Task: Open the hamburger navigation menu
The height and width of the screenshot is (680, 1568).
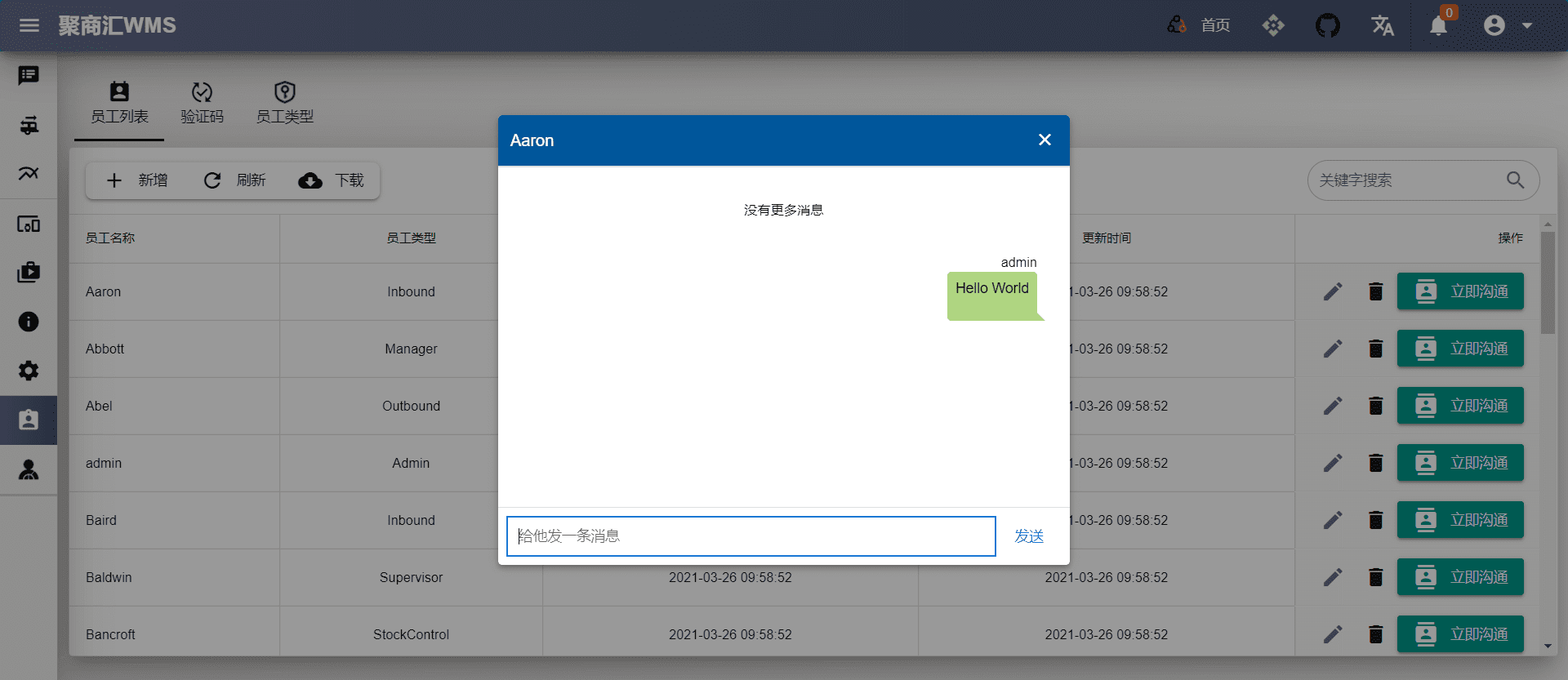Action: point(29,25)
